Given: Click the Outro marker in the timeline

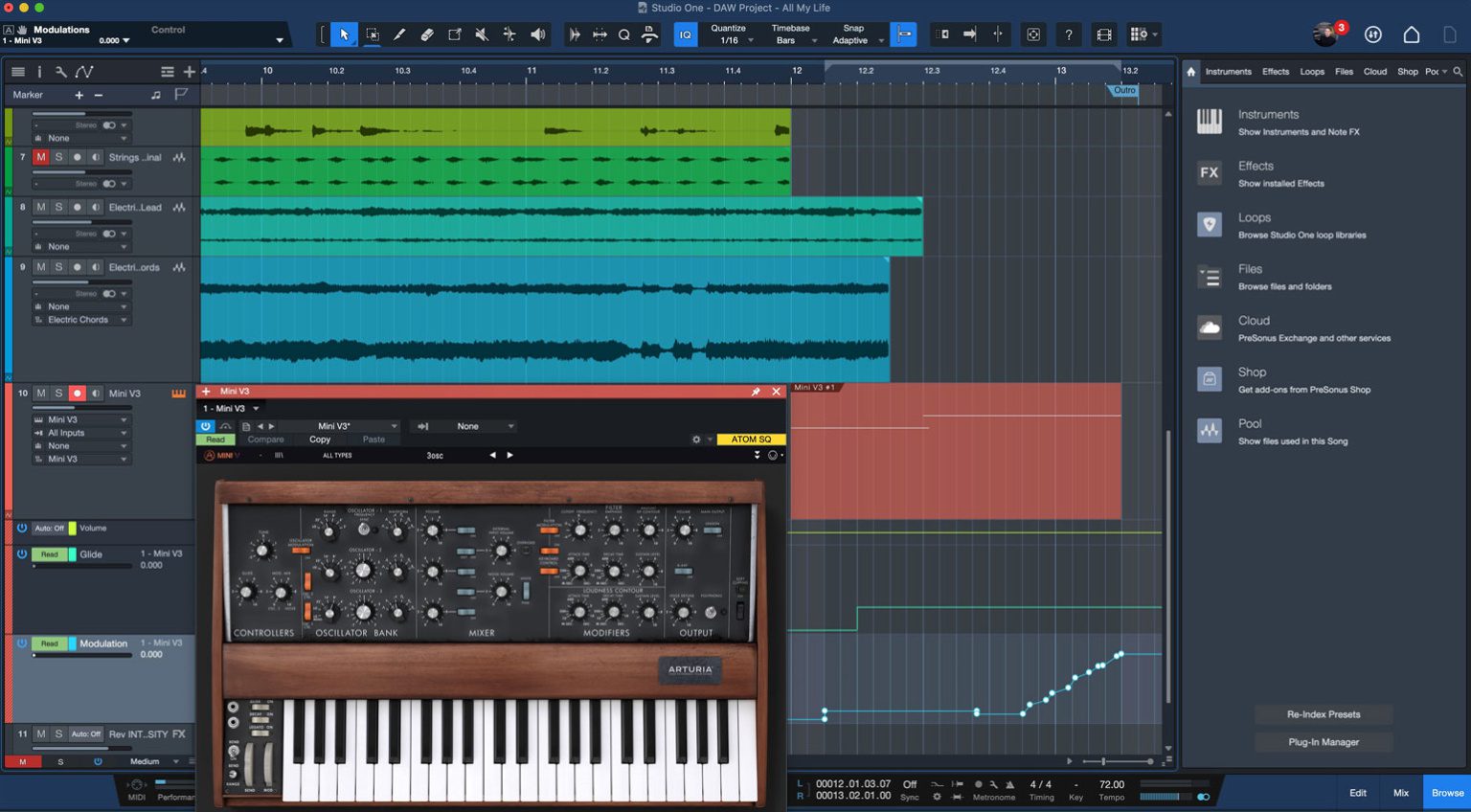Looking at the screenshot, I should point(1122,91).
